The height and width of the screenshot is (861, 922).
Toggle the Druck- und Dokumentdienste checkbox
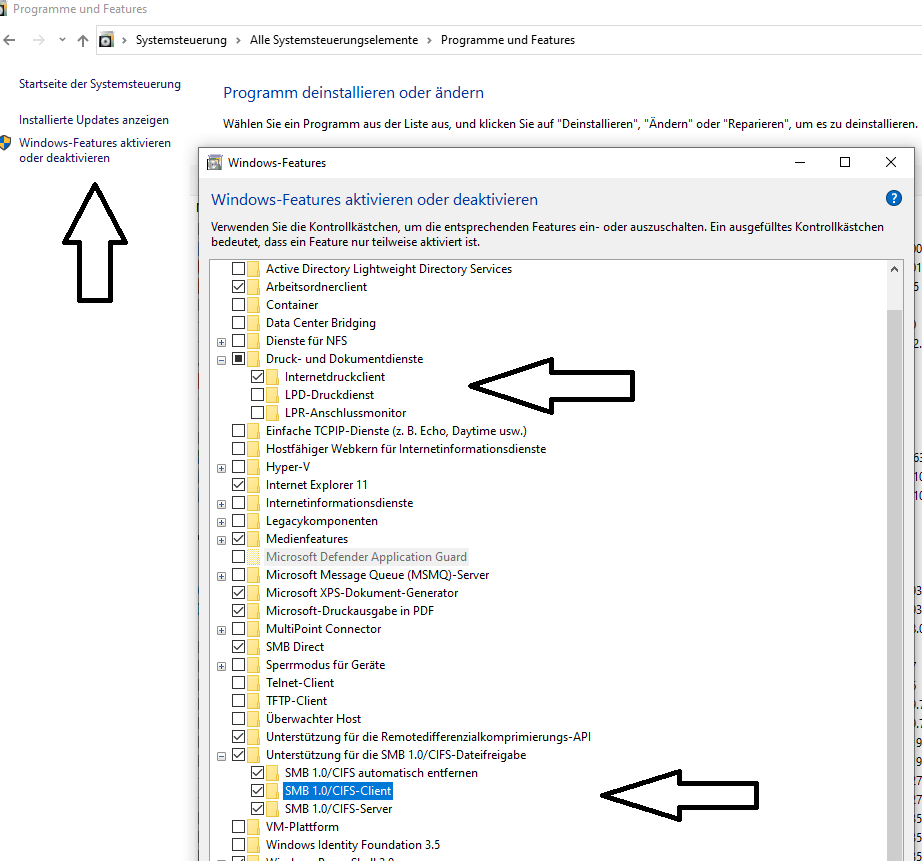pos(238,359)
